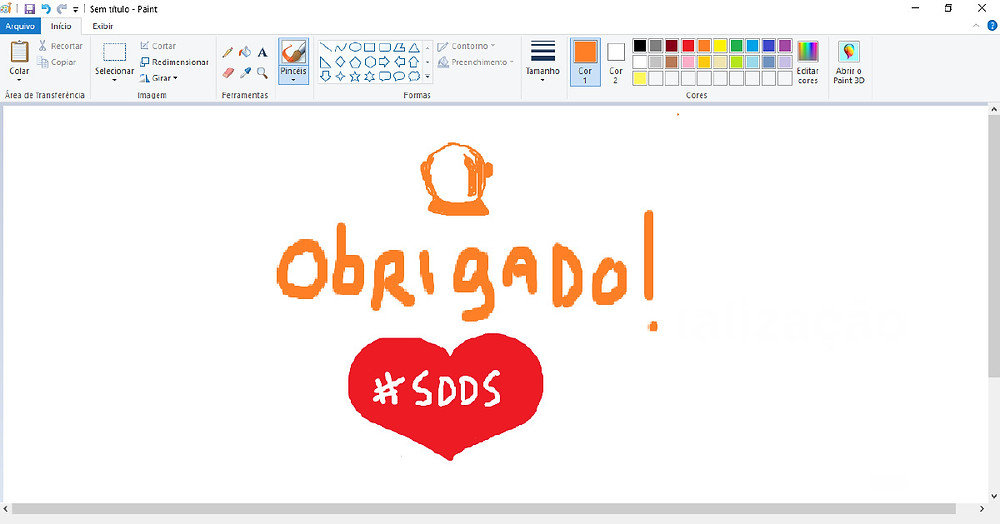The height and width of the screenshot is (524, 1000).
Task: Click the Colar clipboard icon
Action: [19, 52]
